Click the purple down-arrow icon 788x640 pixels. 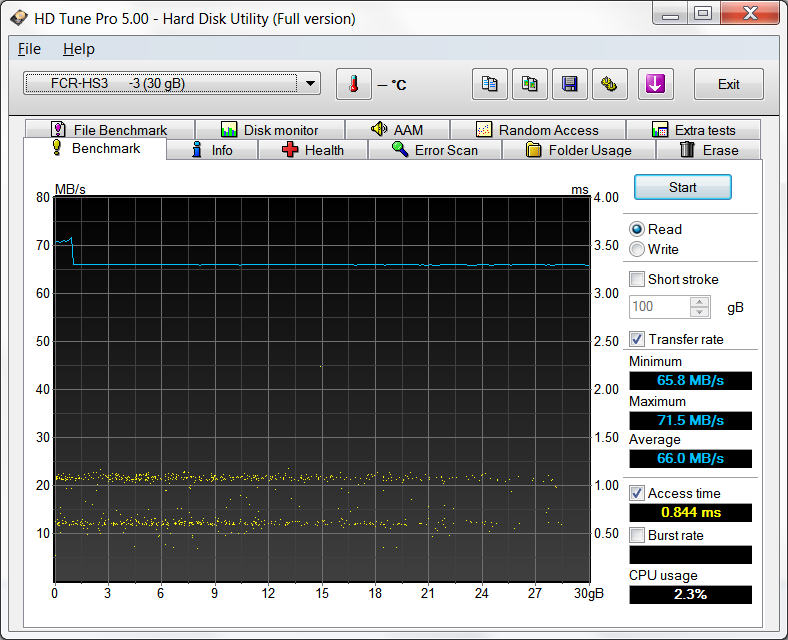point(655,84)
